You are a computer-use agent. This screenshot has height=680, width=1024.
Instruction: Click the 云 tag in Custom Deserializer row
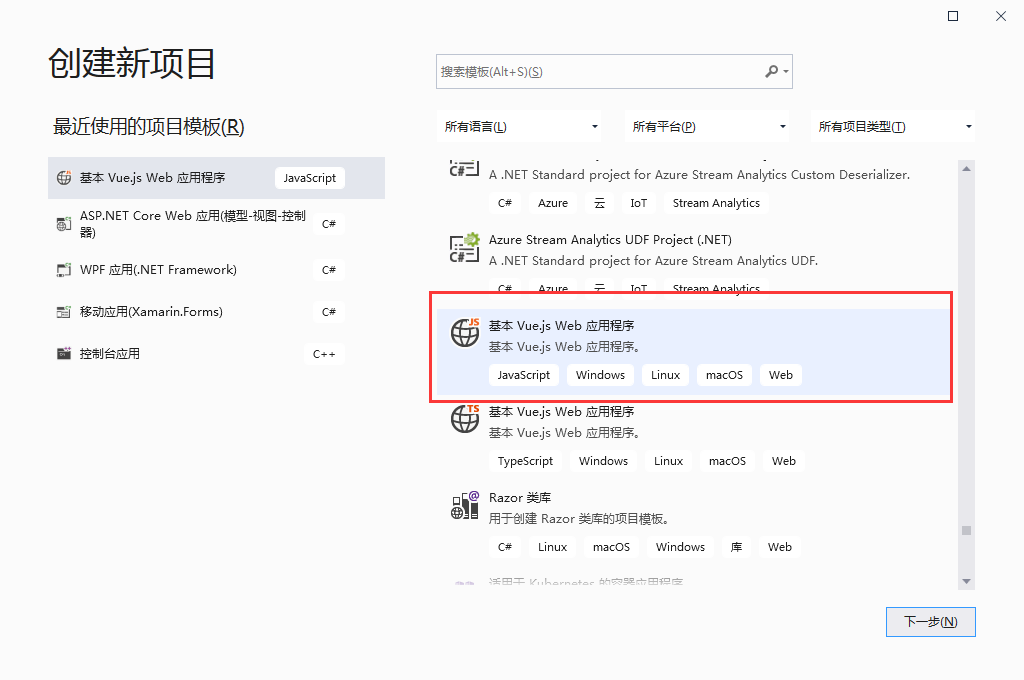click(600, 203)
